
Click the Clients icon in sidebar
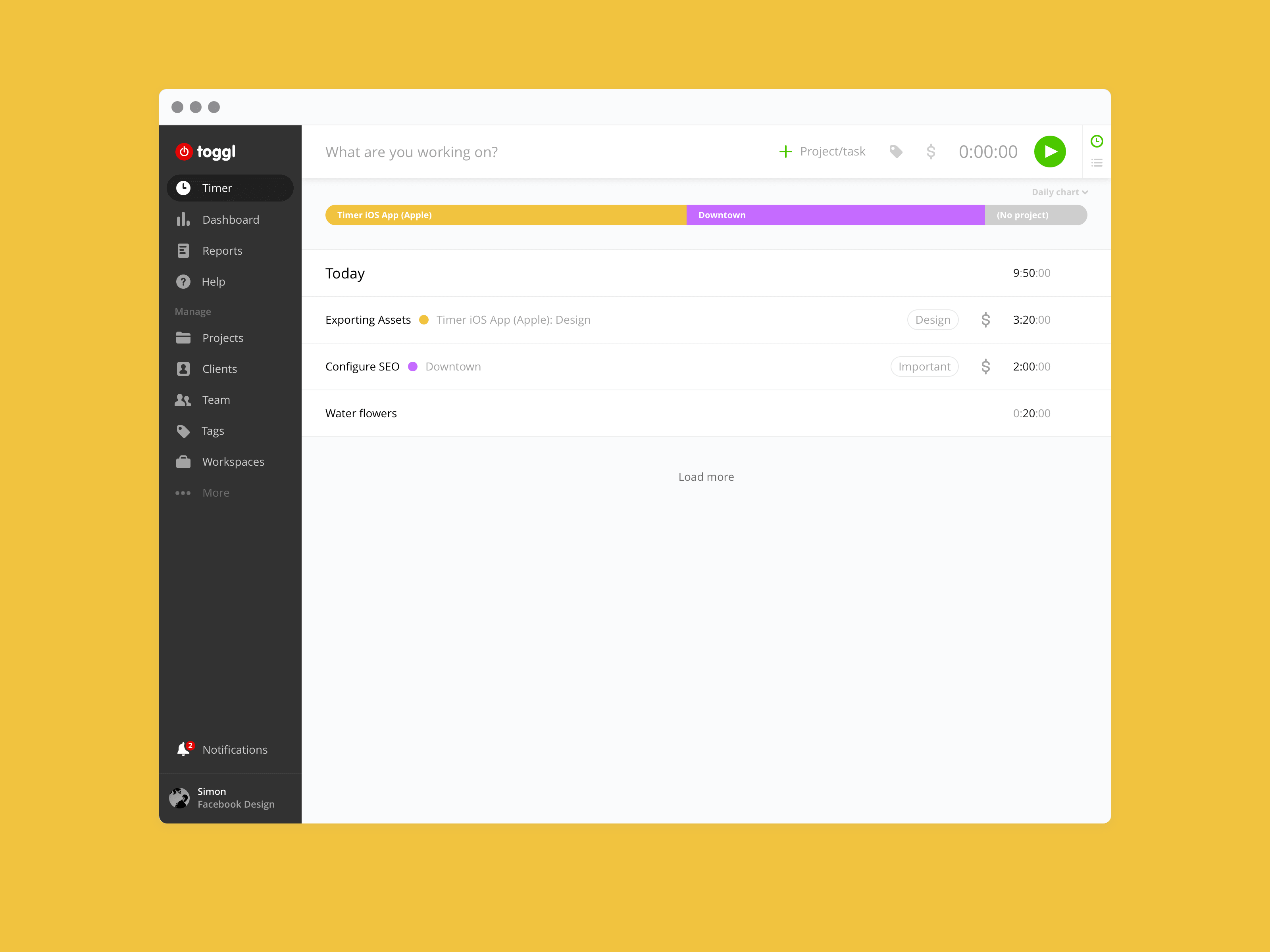(183, 369)
